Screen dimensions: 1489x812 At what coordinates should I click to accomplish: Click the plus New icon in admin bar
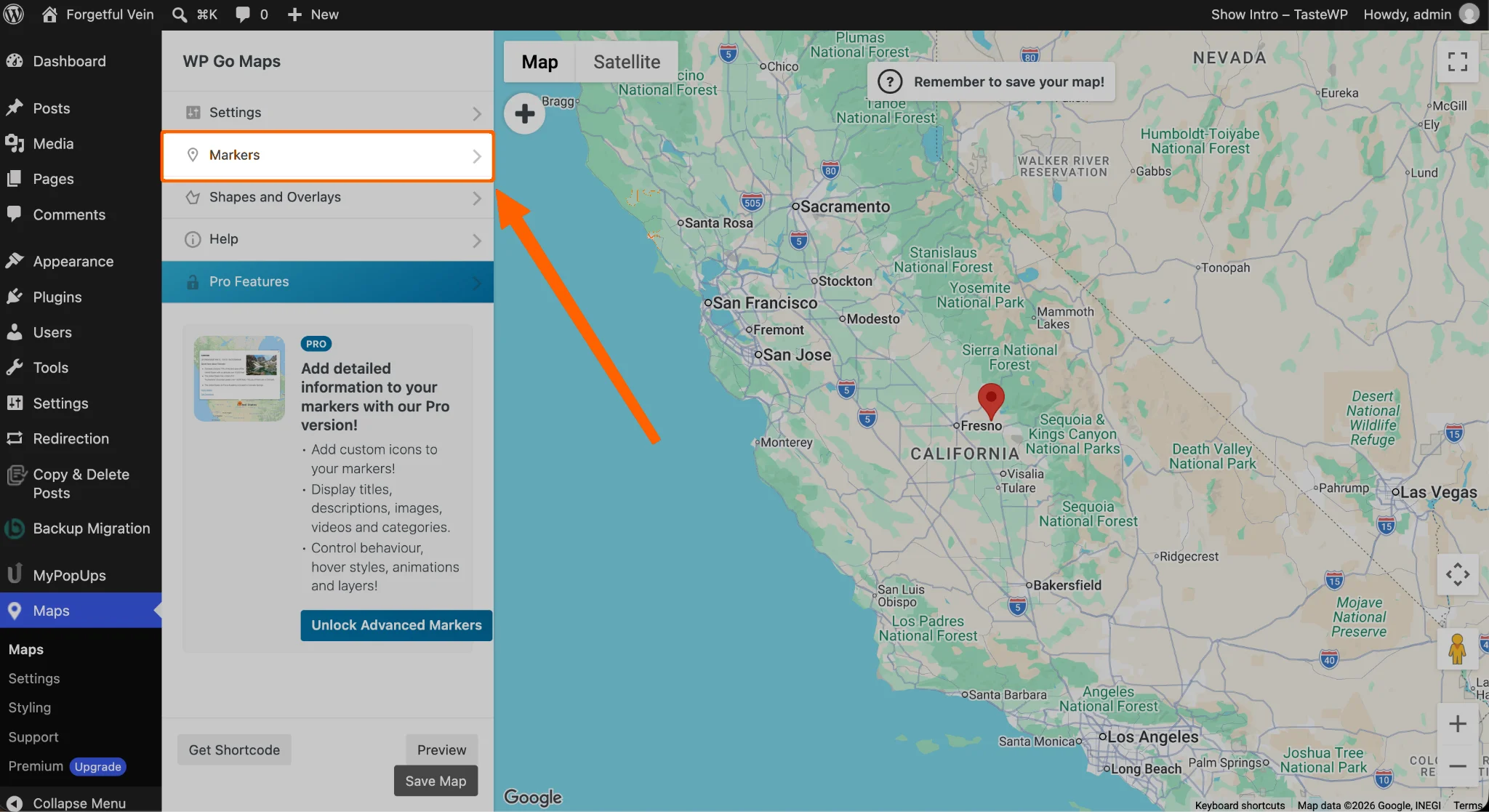tap(294, 15)
